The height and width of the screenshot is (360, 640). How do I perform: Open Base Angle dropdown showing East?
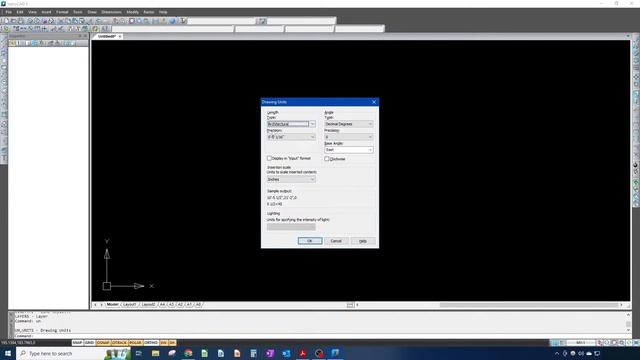point(349,150)
